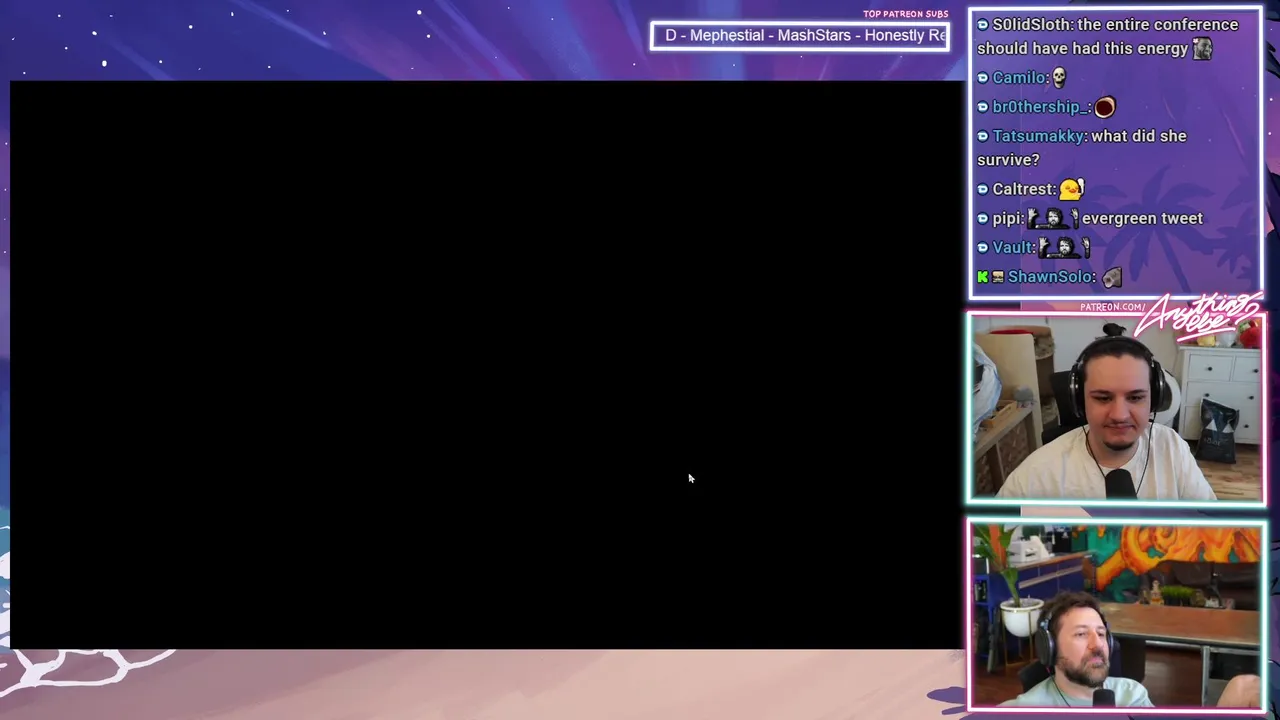Open pipi's username in chat
This screenshot has width=1280, height=720.
tap(1007, 218)
